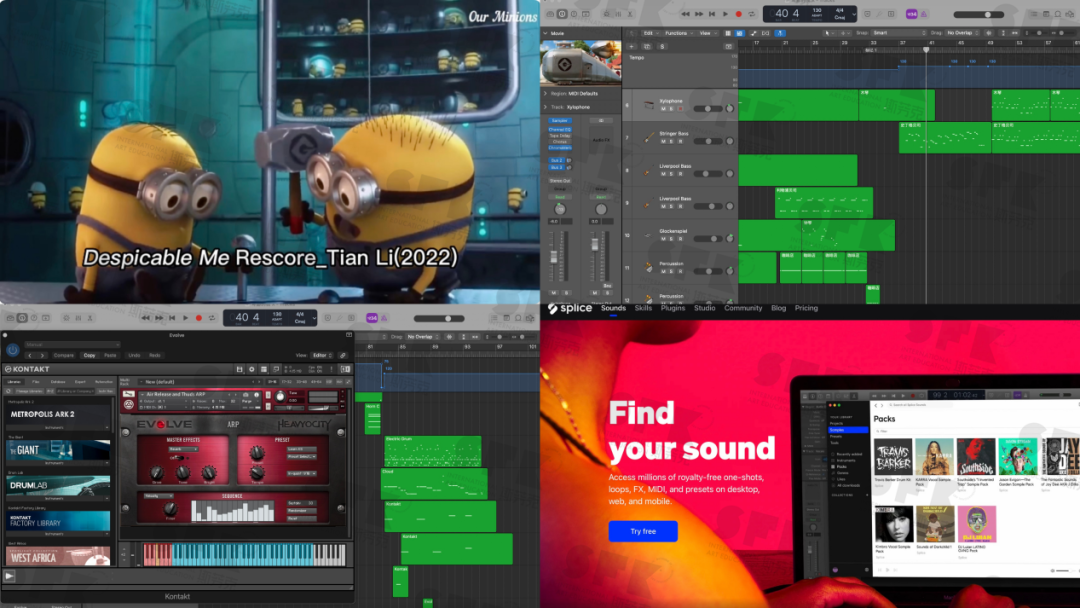Solo the Xylophone track
This screenshot has width=1080, height=608.
672,109
